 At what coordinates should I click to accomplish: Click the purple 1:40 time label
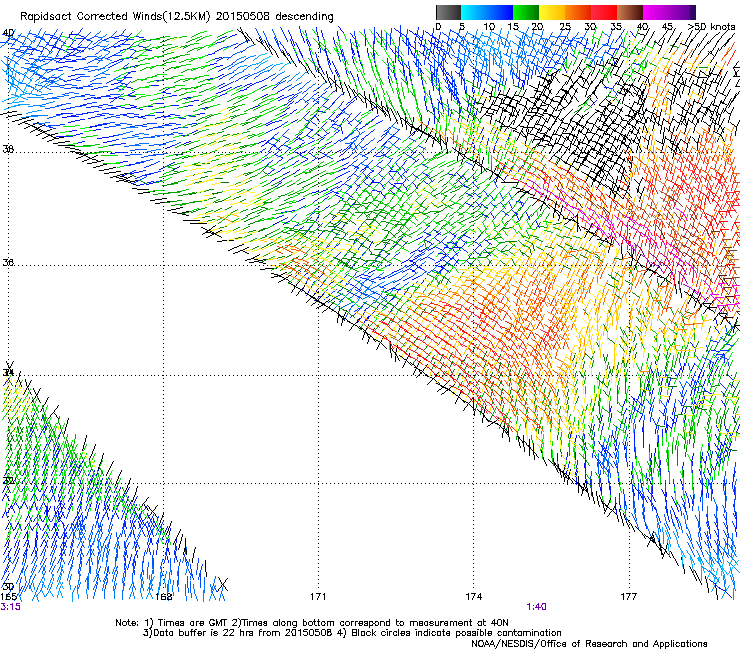537,607
